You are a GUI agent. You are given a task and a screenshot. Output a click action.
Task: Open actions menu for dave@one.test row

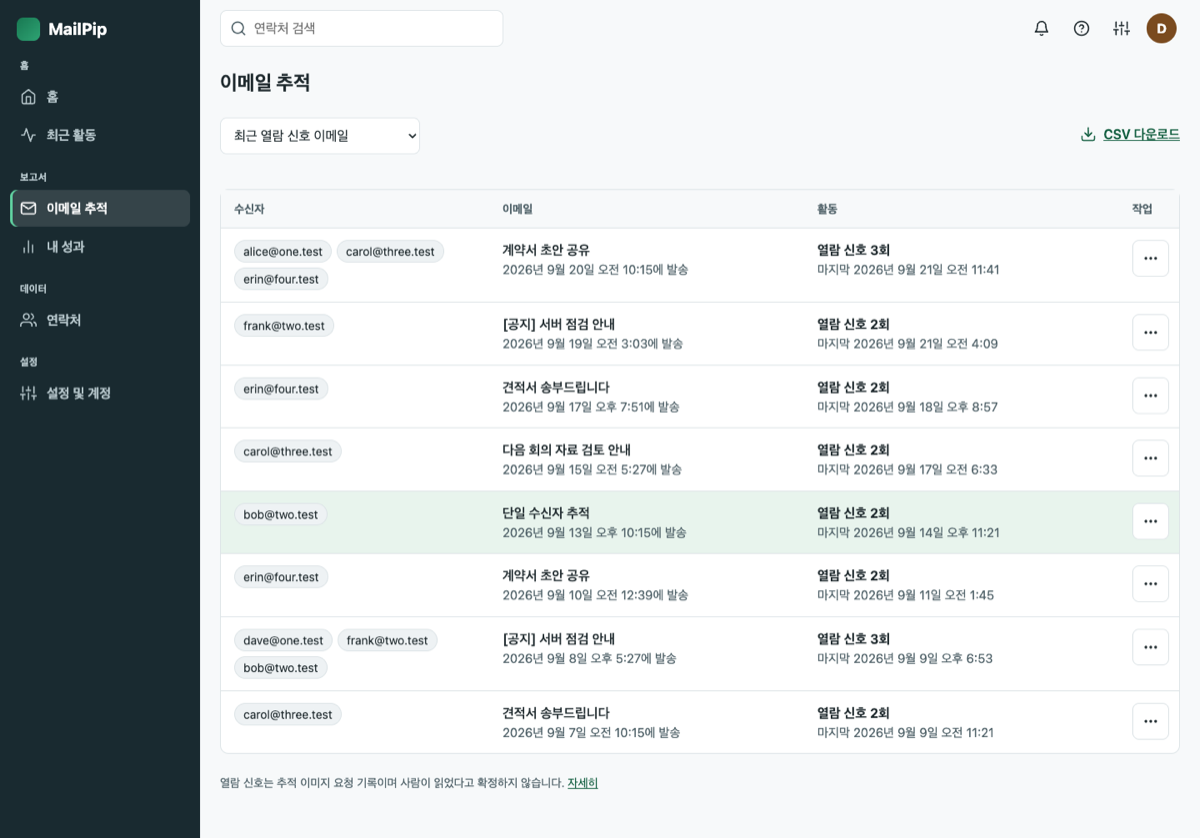click(1150, 647)
